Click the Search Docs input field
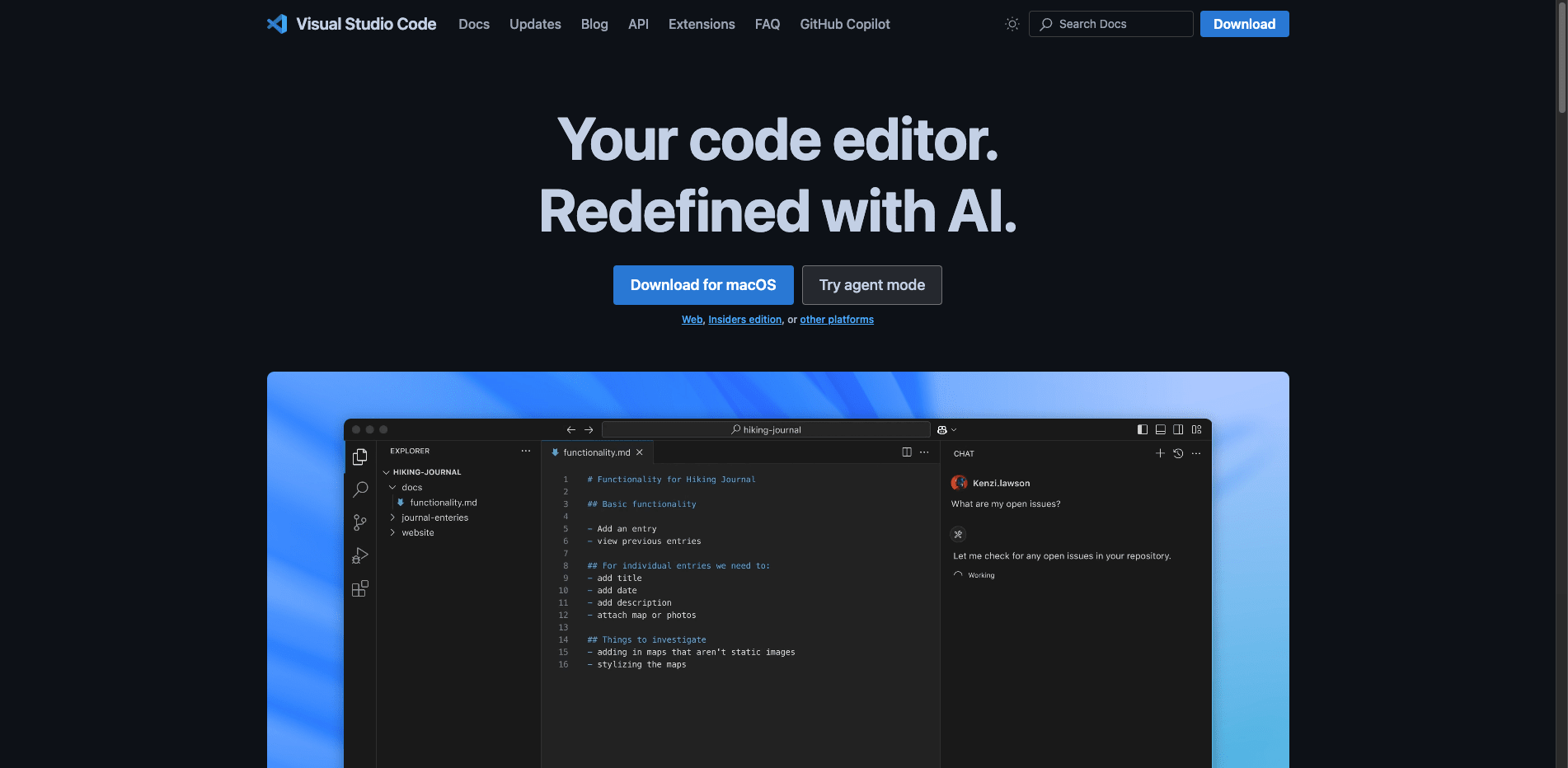1568x768 pixels. click(x=1110, y=24)
